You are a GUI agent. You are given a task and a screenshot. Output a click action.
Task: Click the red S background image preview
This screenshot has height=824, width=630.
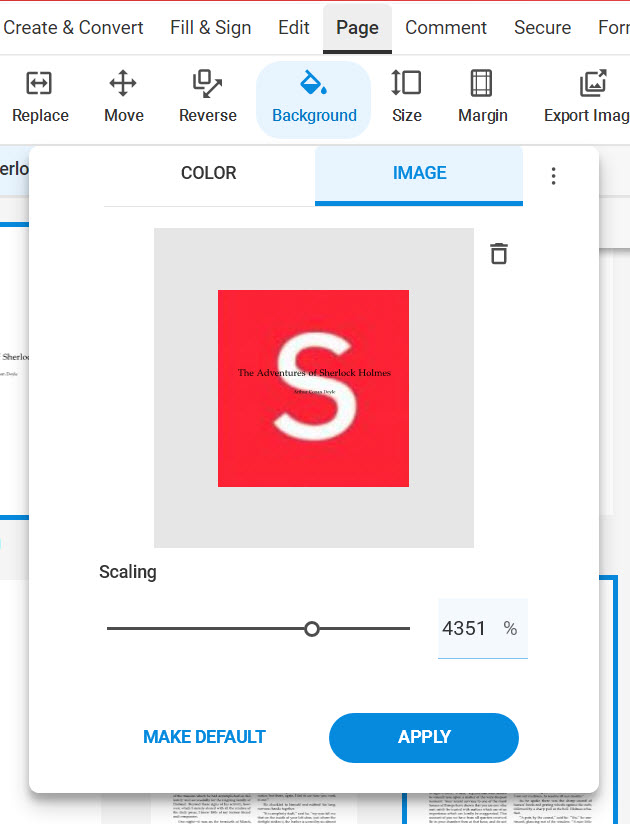[313, 388]
